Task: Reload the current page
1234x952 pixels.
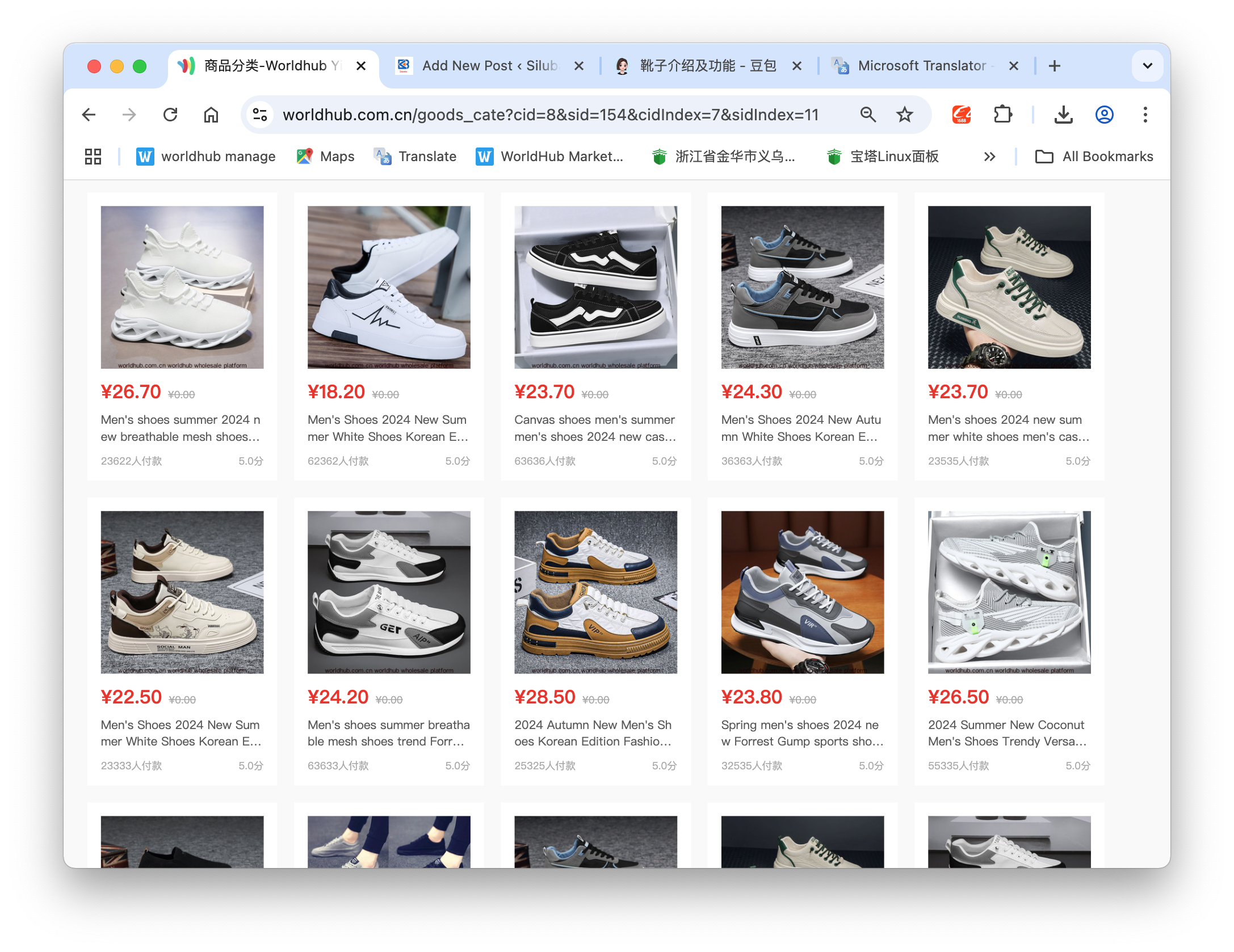Action: [x=170, y=115]
